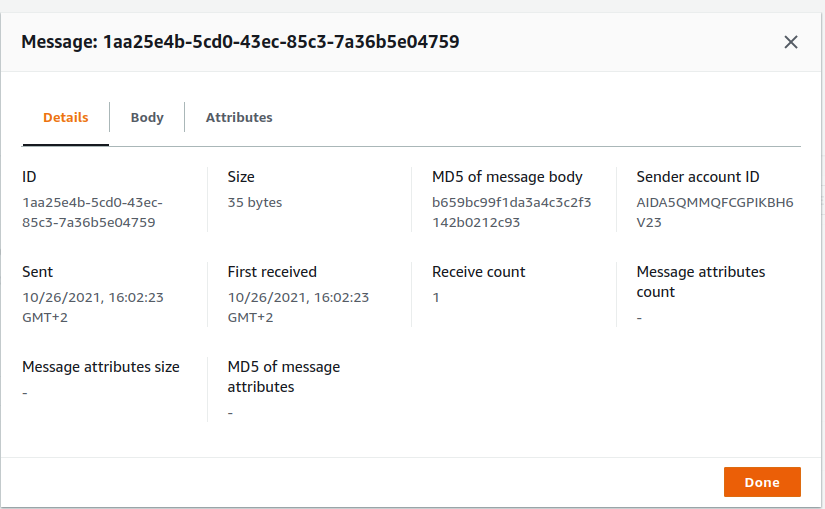Select the Details tab
The image size is (825, 509).
point(65,117)
